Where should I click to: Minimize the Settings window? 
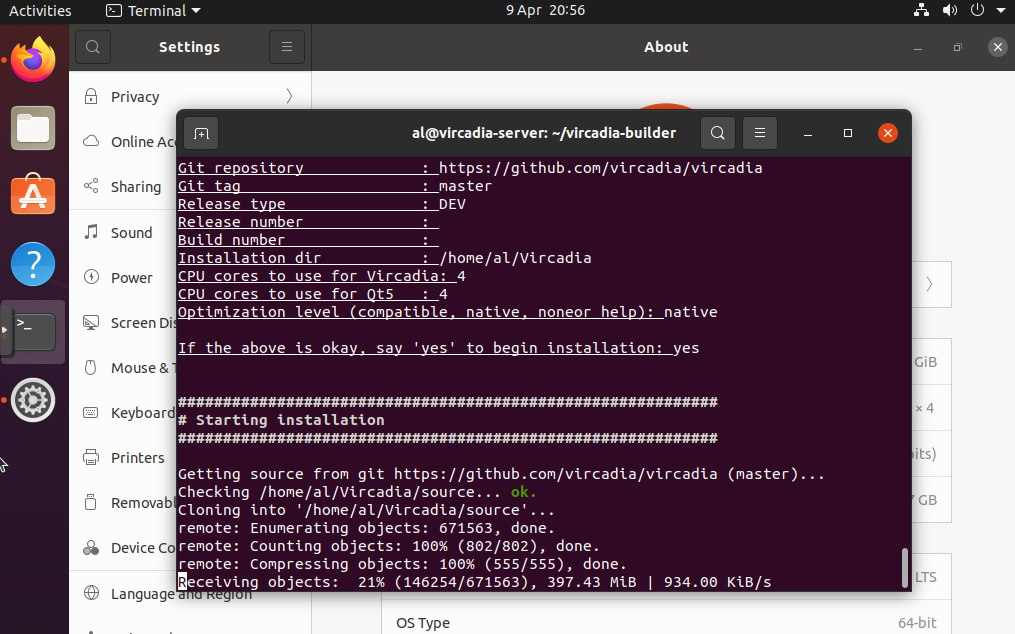pyautogui.click(x=918, y=47)
